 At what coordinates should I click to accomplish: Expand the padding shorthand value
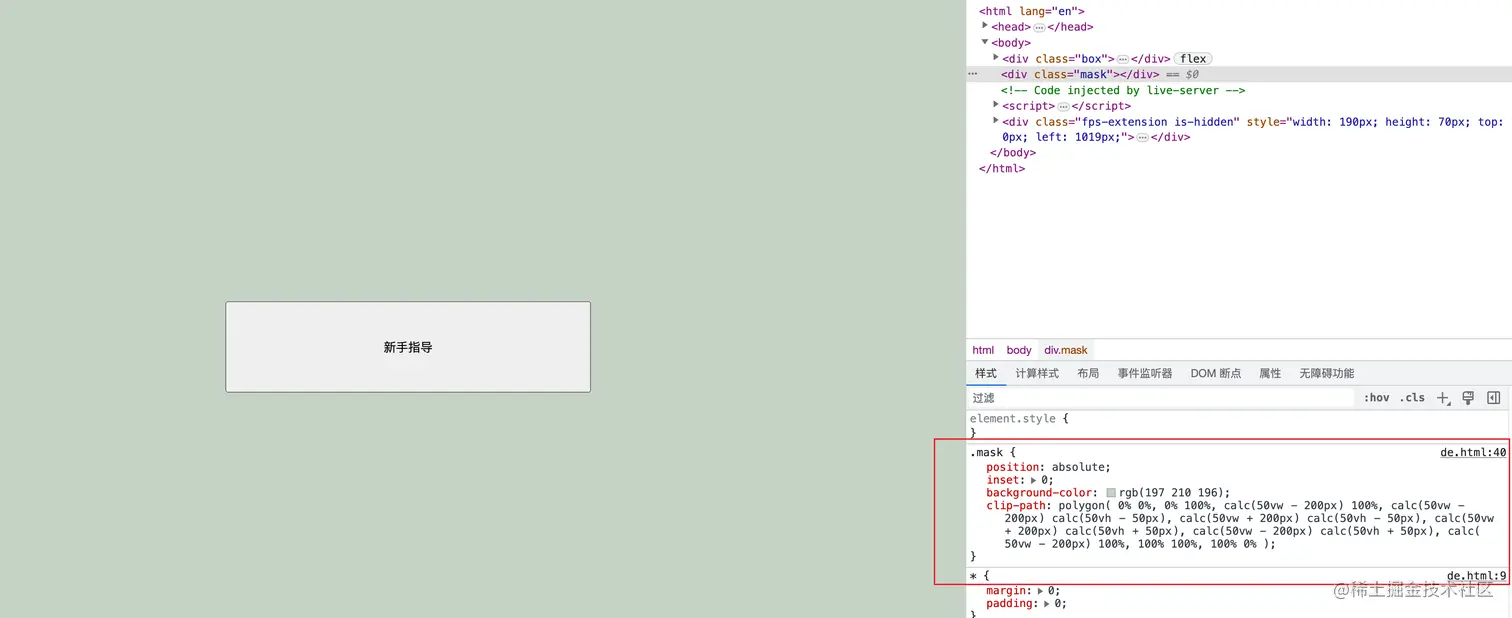point(1047,604)
